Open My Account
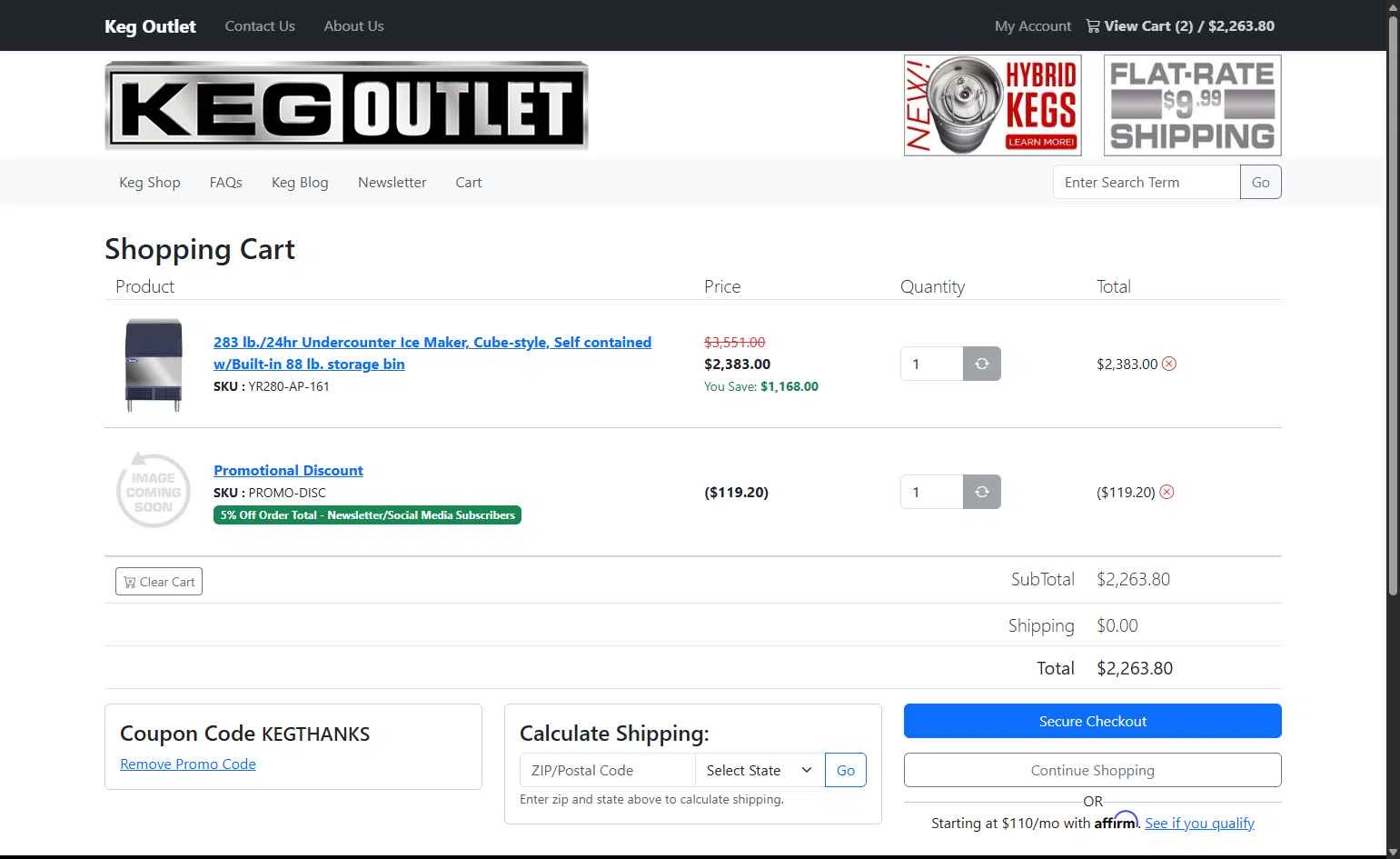This screenshot has width=1400, height=859. point(1033,25)
